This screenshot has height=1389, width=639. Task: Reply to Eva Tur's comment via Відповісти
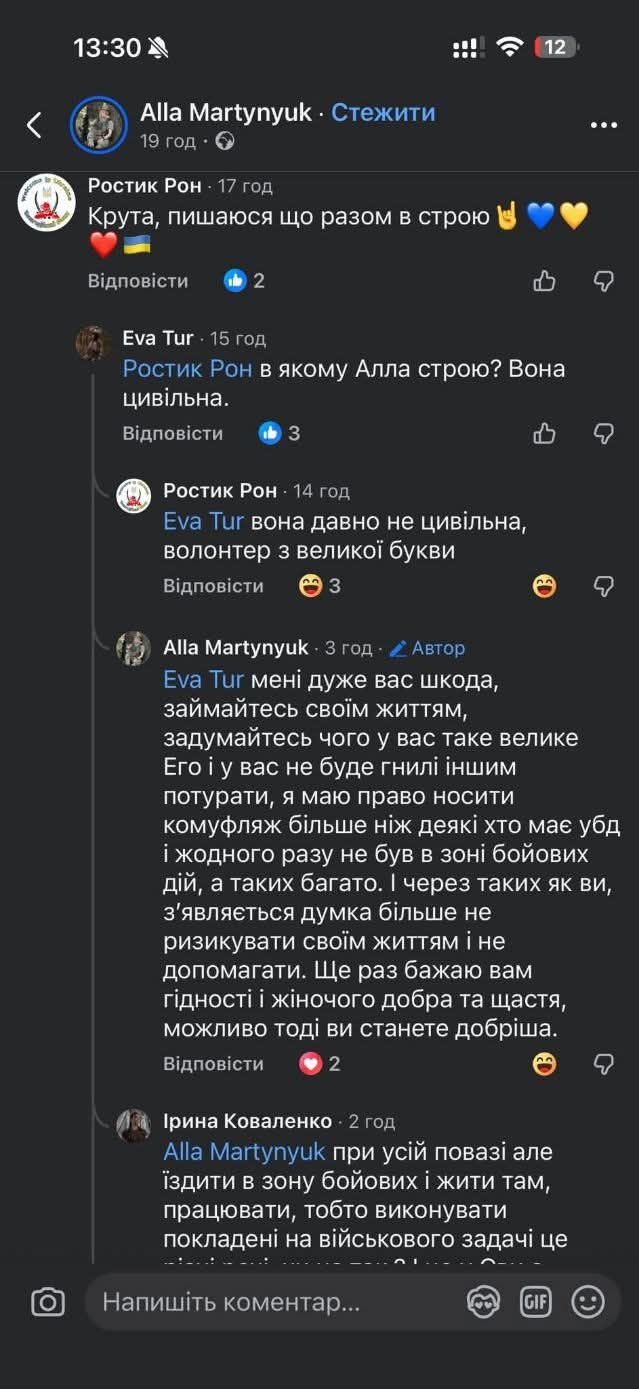click(x=172, y=433)
